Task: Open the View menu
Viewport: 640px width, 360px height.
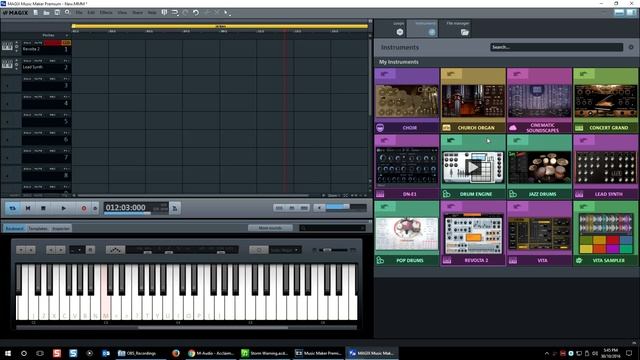Action: pos(122,13)
